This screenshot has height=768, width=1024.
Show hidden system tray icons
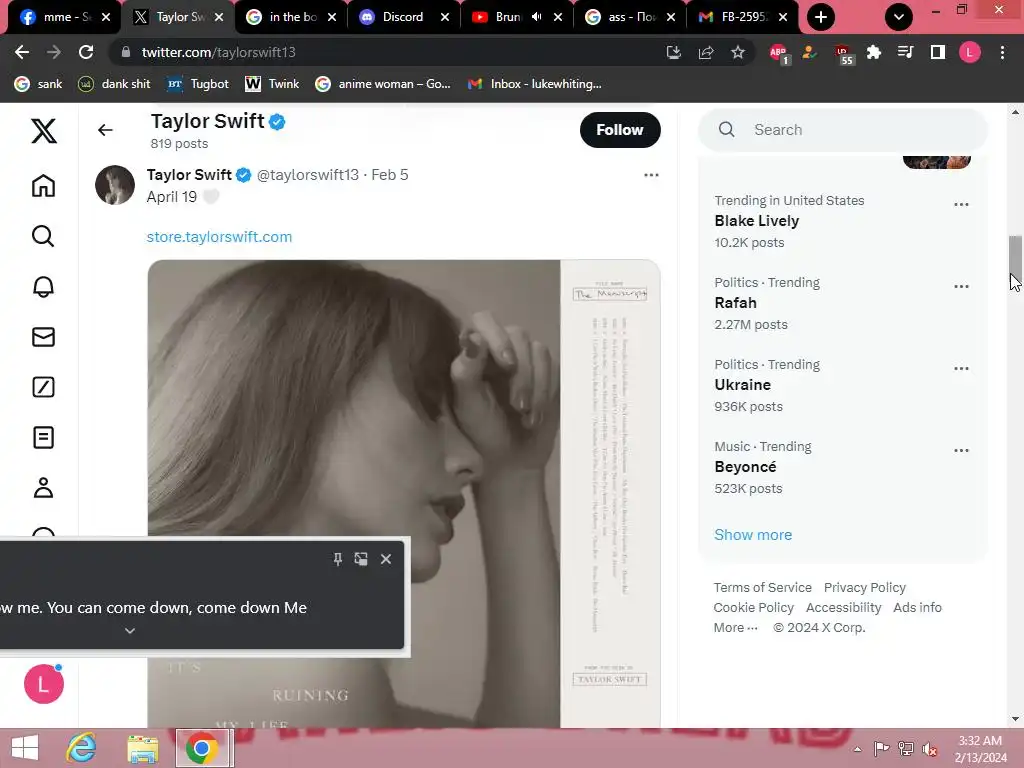[x=857, y=749]
